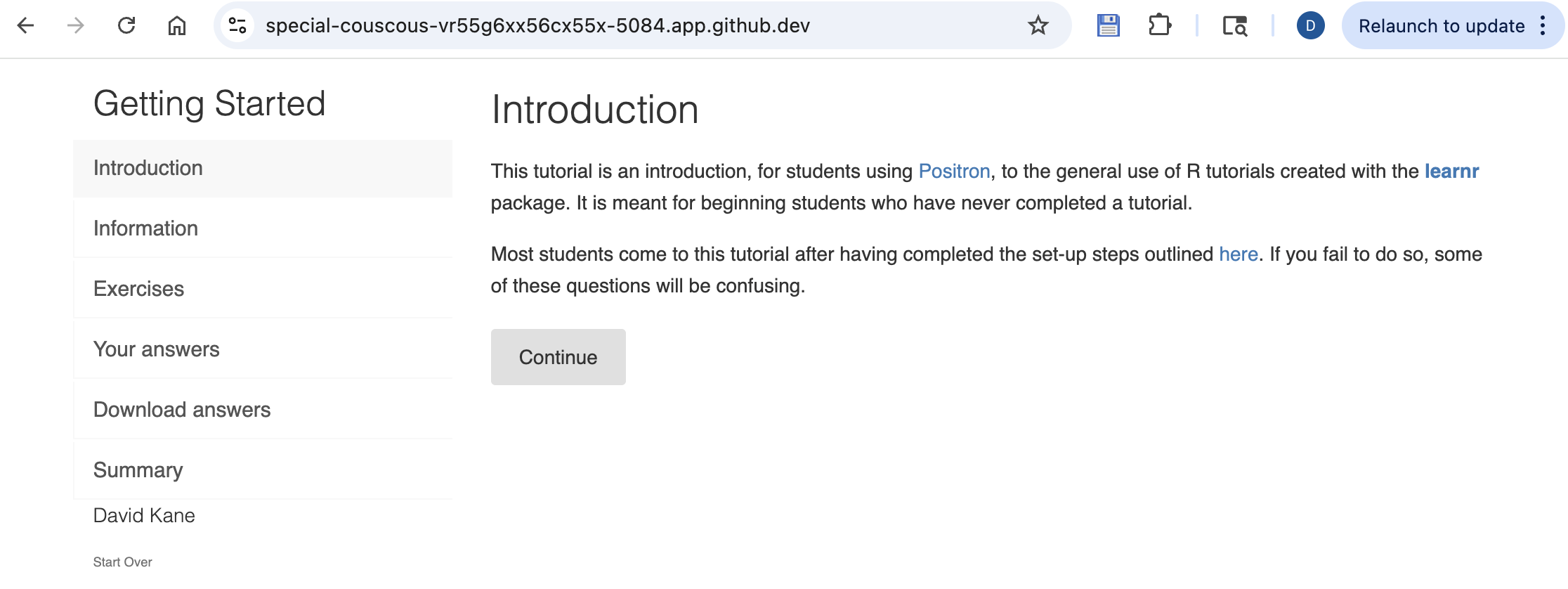Open the extensions puzzle piece menu
The image size is (1568, 589).
[x=1160, y=26]
